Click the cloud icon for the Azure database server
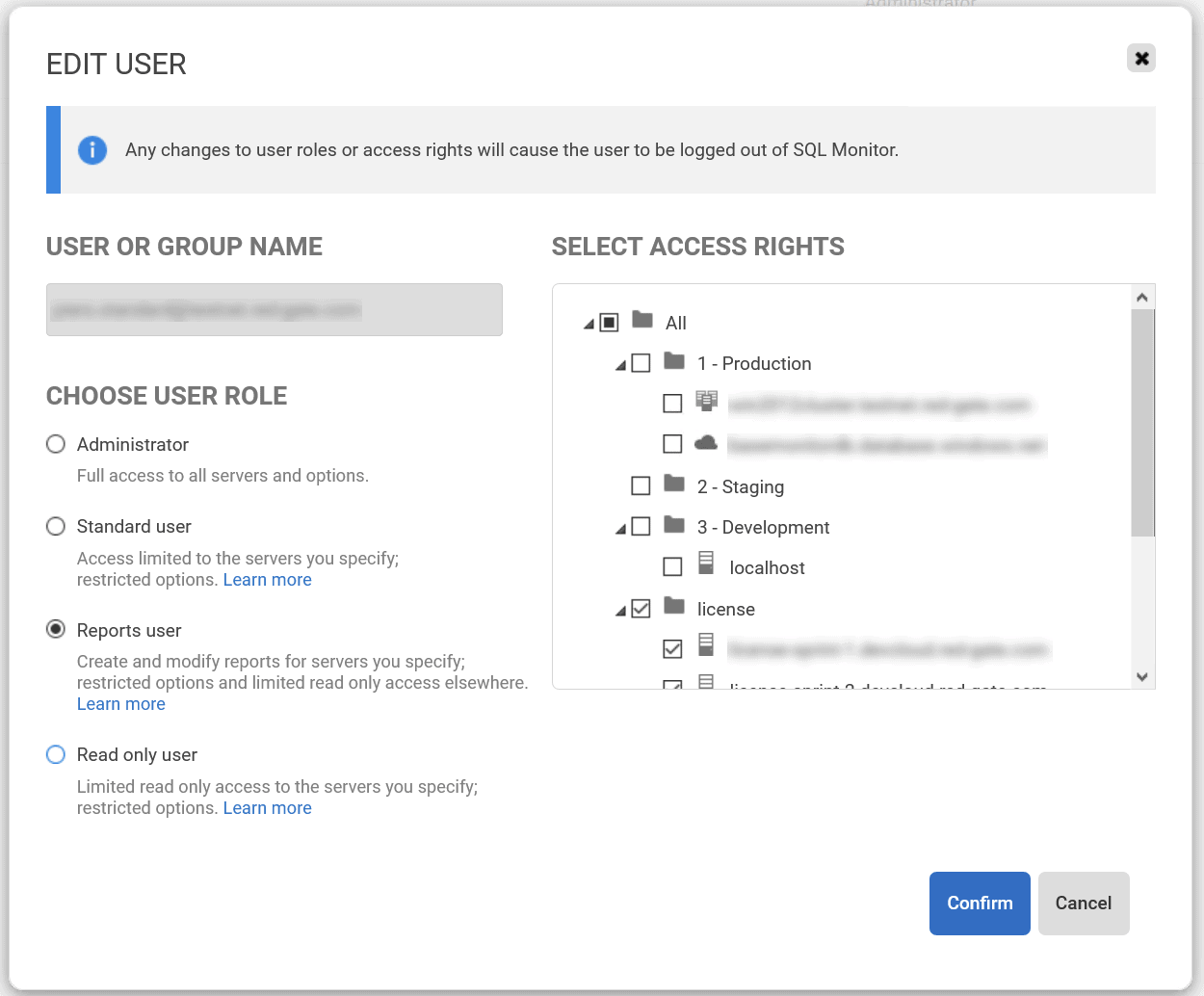 click(x=706, y=442)
